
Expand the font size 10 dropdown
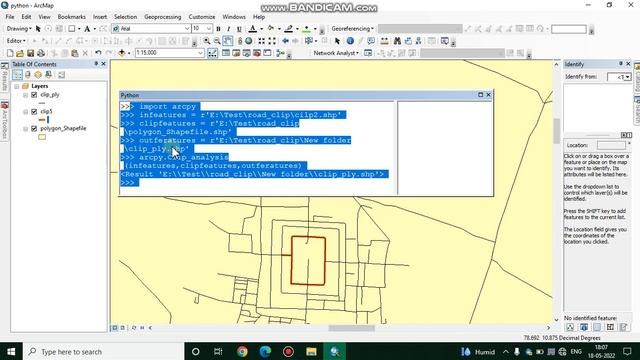[x=209, y=29]
